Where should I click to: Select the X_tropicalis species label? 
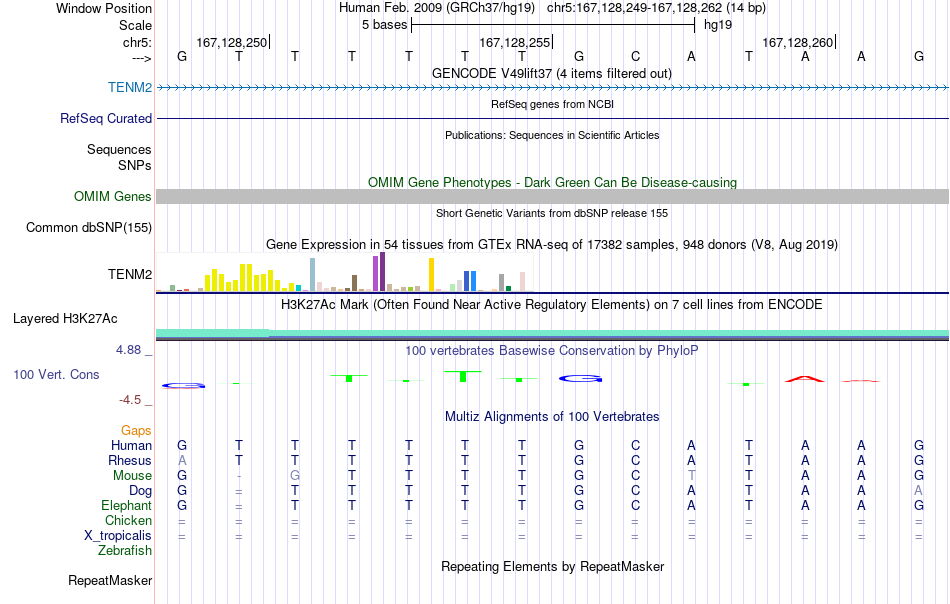click(118, 536)
